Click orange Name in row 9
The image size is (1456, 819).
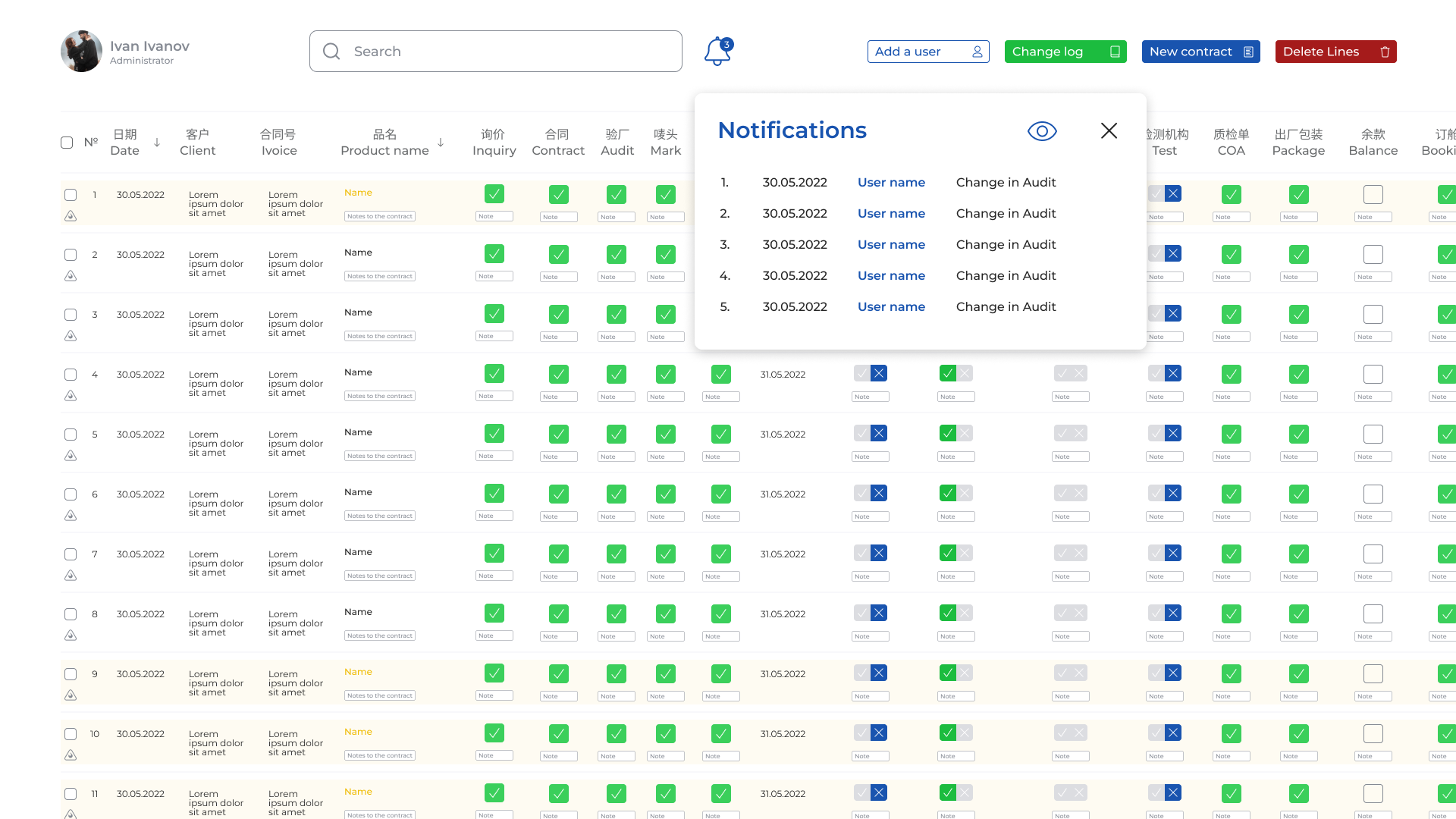point(358,672)
